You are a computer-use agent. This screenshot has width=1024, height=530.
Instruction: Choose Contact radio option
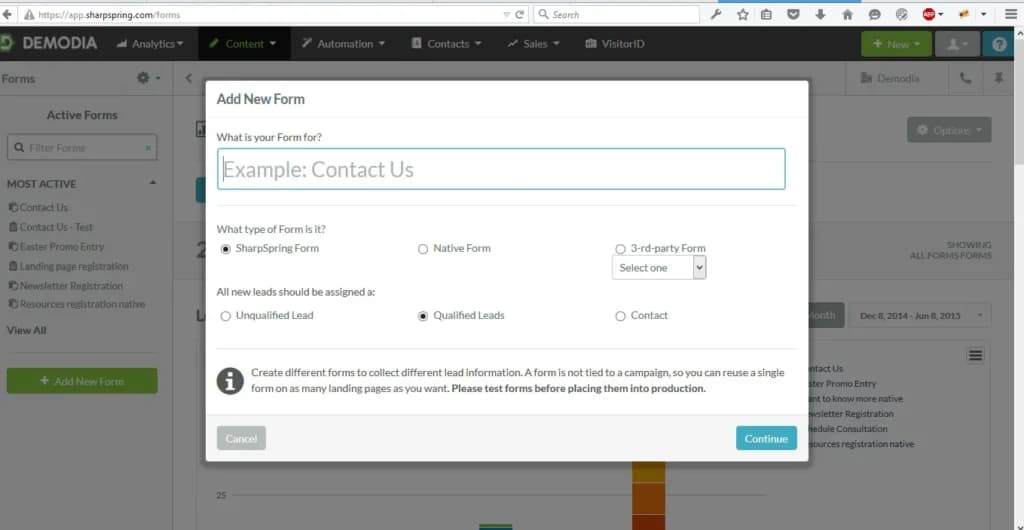point(620,316)
